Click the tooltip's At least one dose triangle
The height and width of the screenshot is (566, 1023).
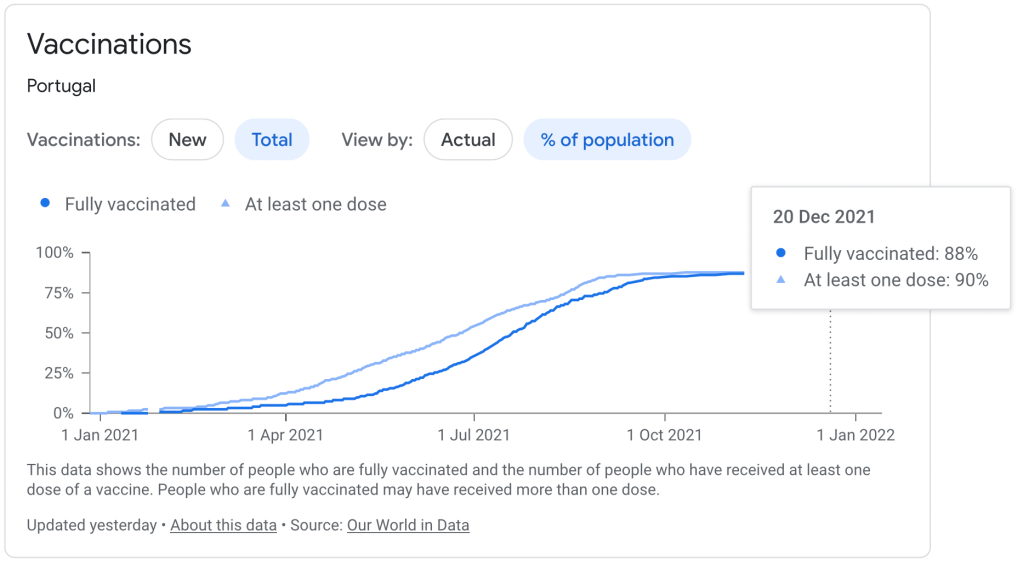[781, 281]
